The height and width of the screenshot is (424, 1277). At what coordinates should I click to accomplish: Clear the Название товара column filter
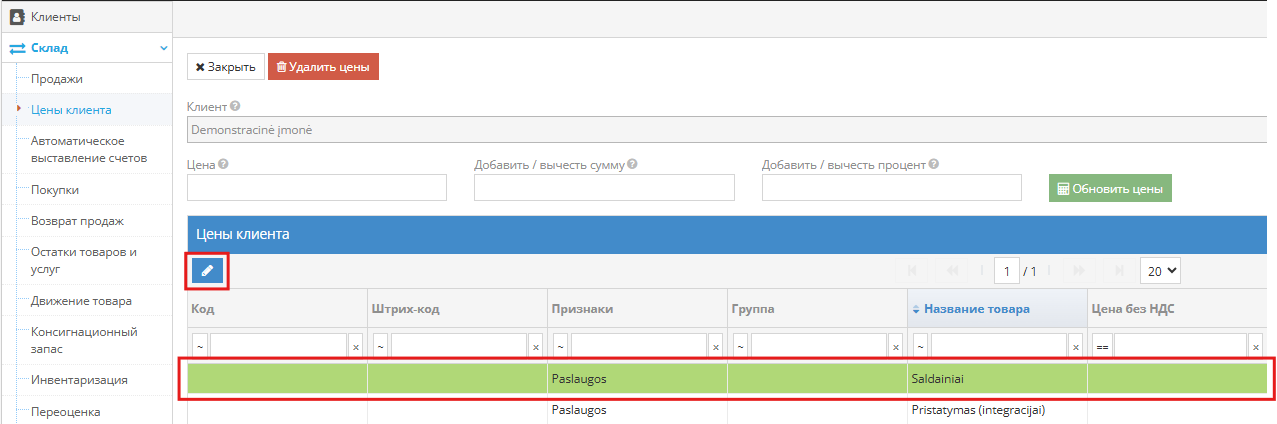tap(1076, 346)
